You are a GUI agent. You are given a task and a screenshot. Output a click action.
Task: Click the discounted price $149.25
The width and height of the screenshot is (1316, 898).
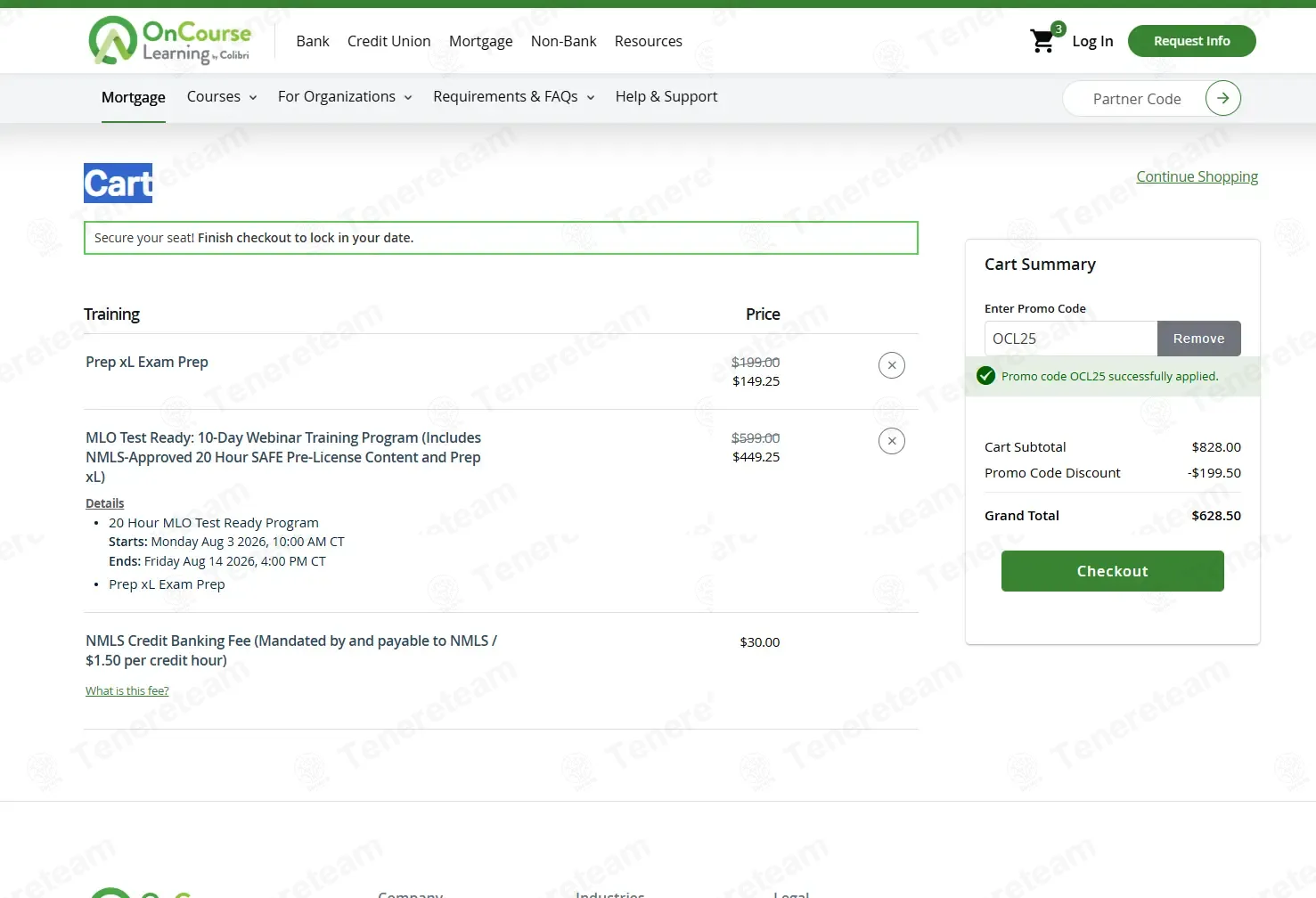point(756,381)
